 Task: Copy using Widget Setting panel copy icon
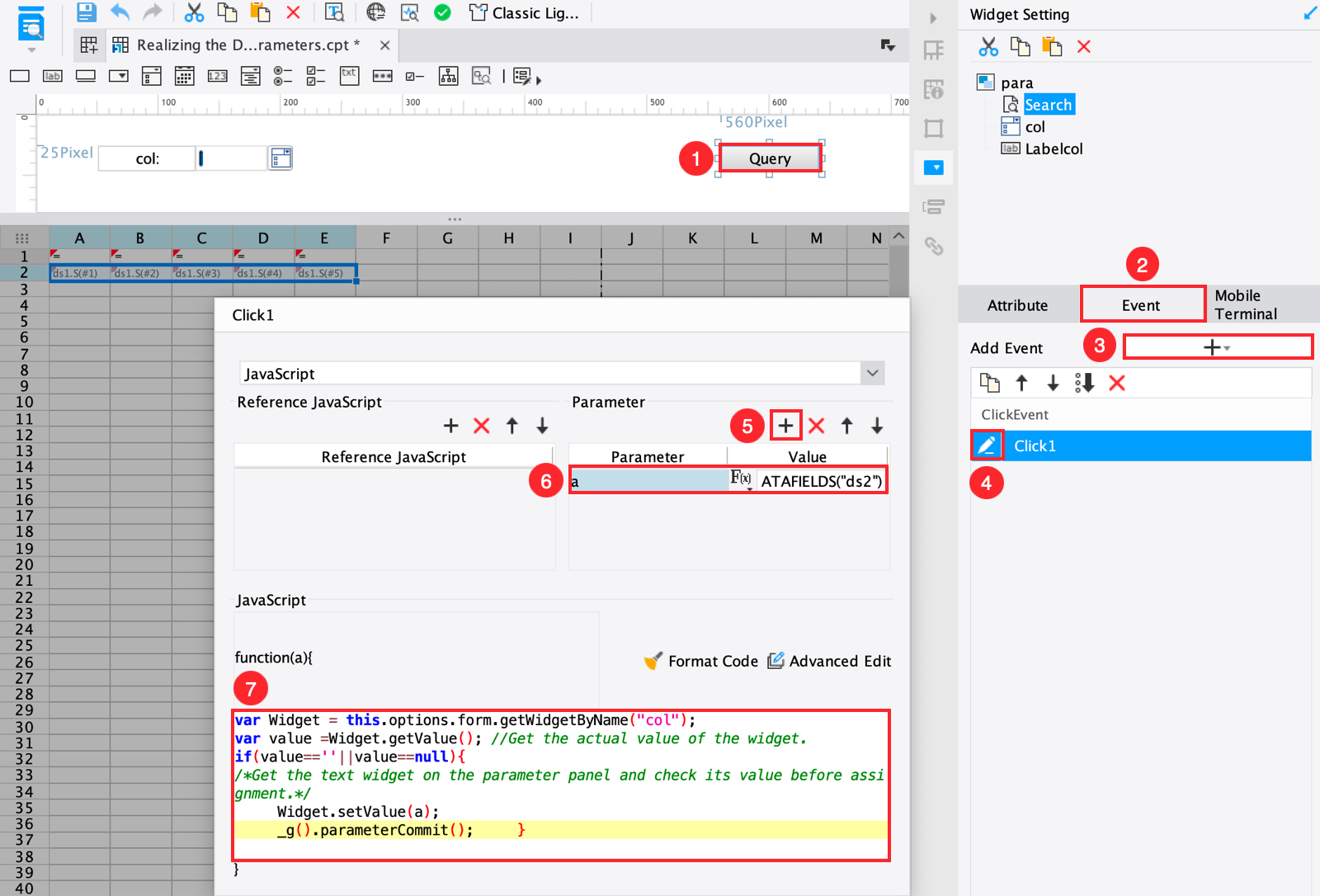1021,46
